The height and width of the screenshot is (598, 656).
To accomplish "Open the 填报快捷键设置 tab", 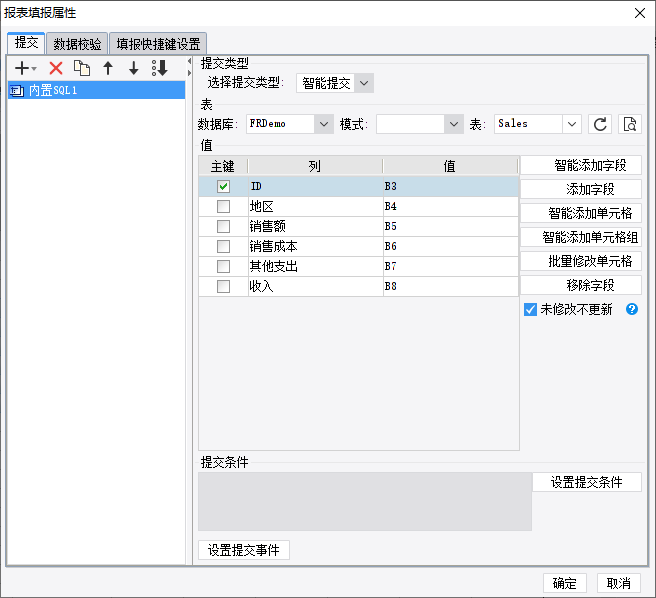I will coord(158,44).
